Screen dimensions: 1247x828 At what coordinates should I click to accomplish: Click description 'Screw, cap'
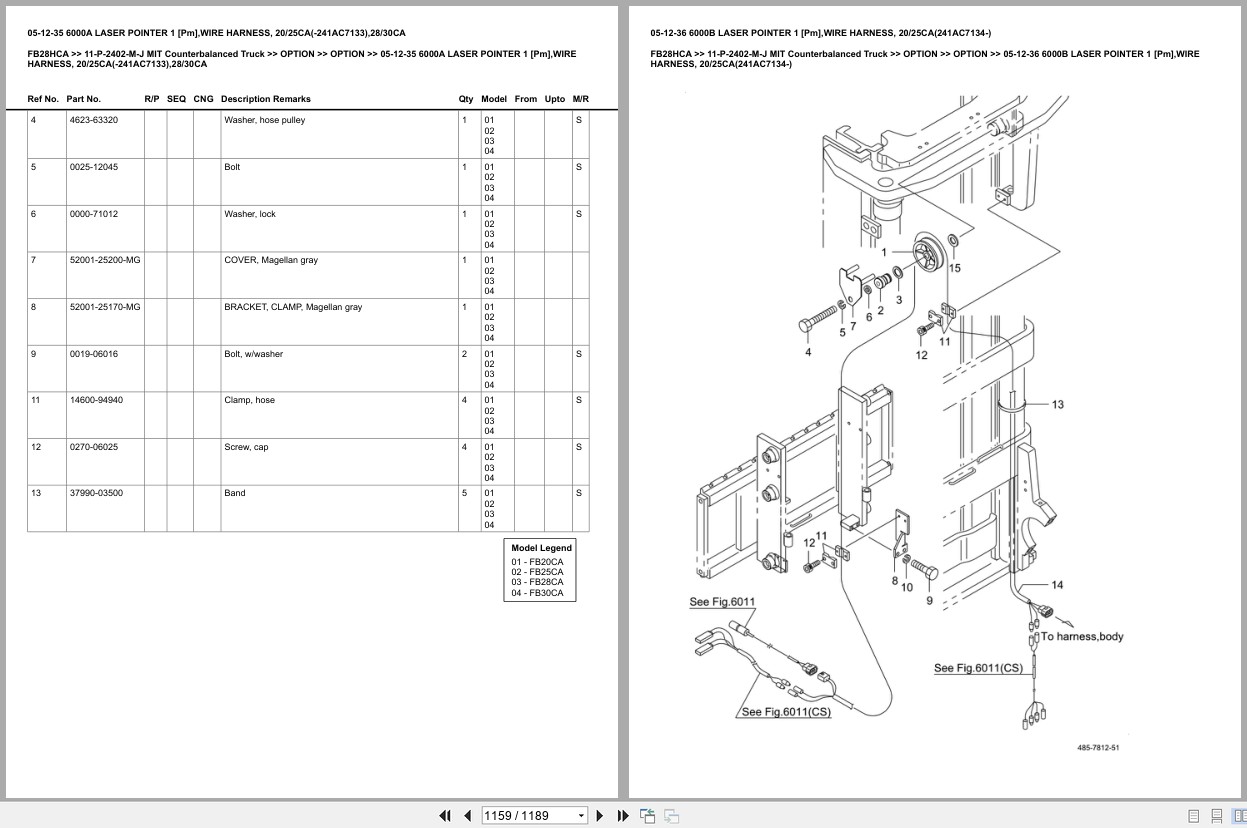[246, 447]
